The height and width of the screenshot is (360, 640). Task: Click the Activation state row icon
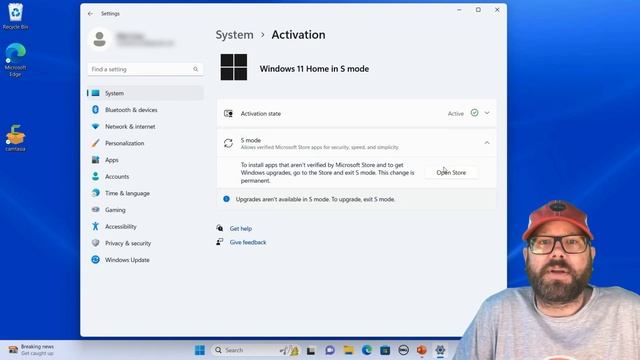[x=228, y=113]
